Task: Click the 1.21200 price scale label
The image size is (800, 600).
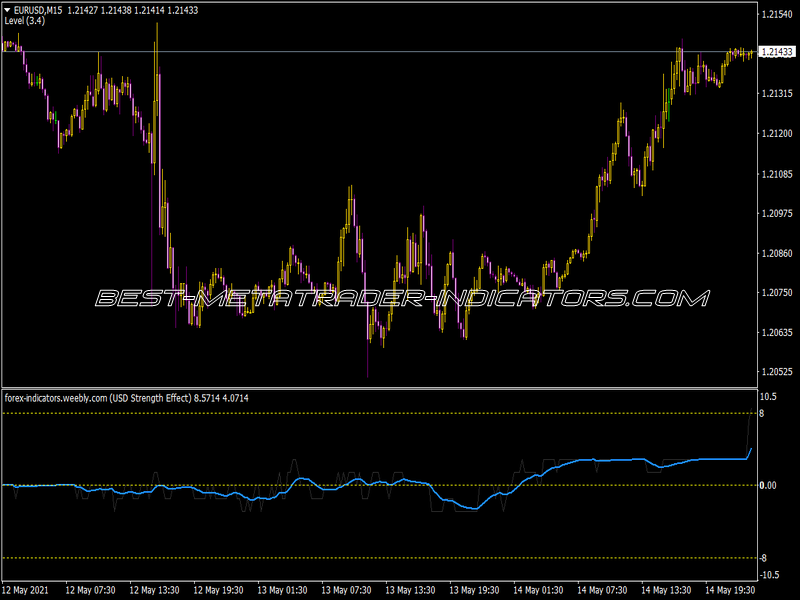Action: (x=777, y=134)
